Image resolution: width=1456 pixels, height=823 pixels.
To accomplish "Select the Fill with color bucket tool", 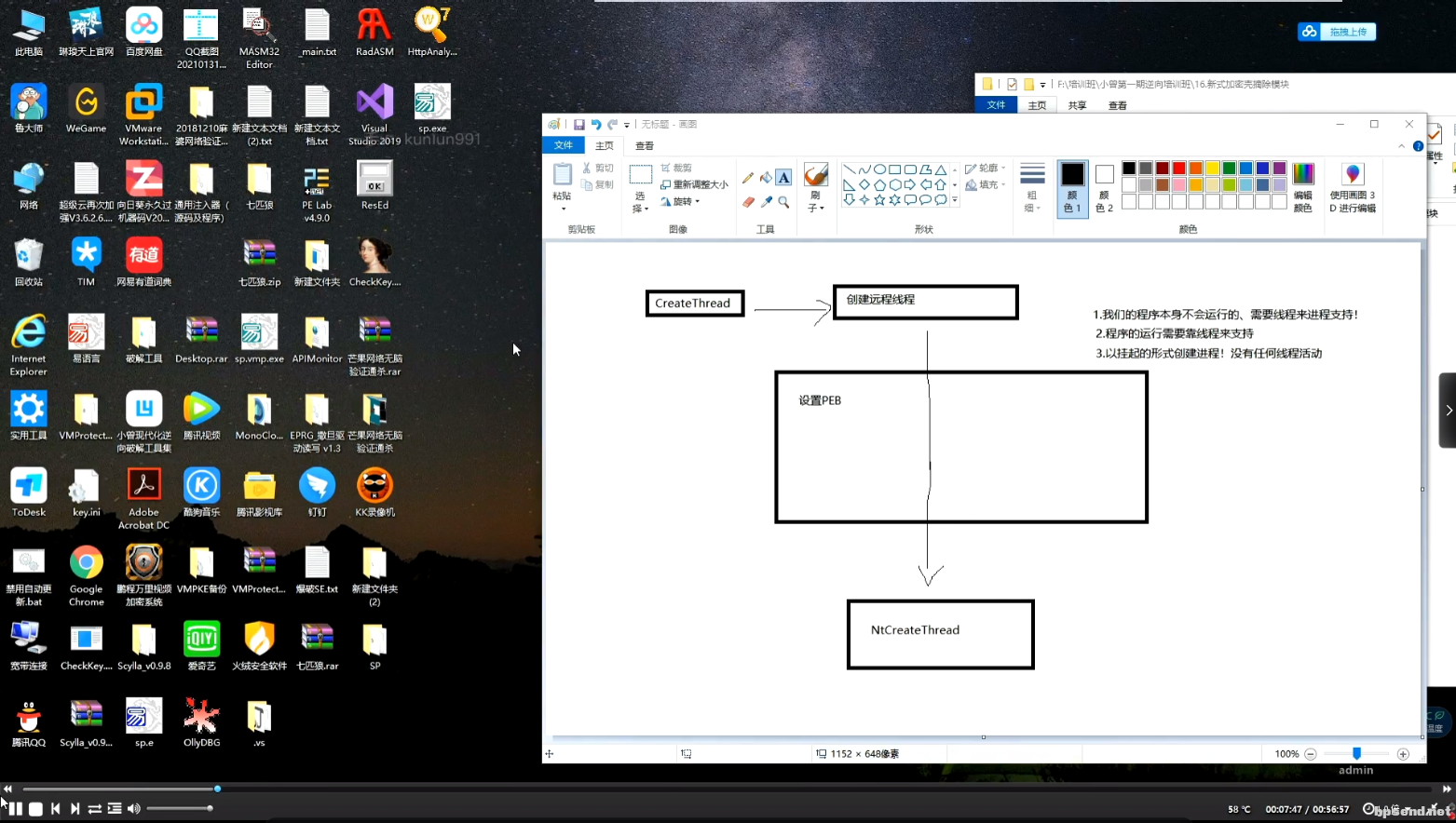I will (766, 178).
